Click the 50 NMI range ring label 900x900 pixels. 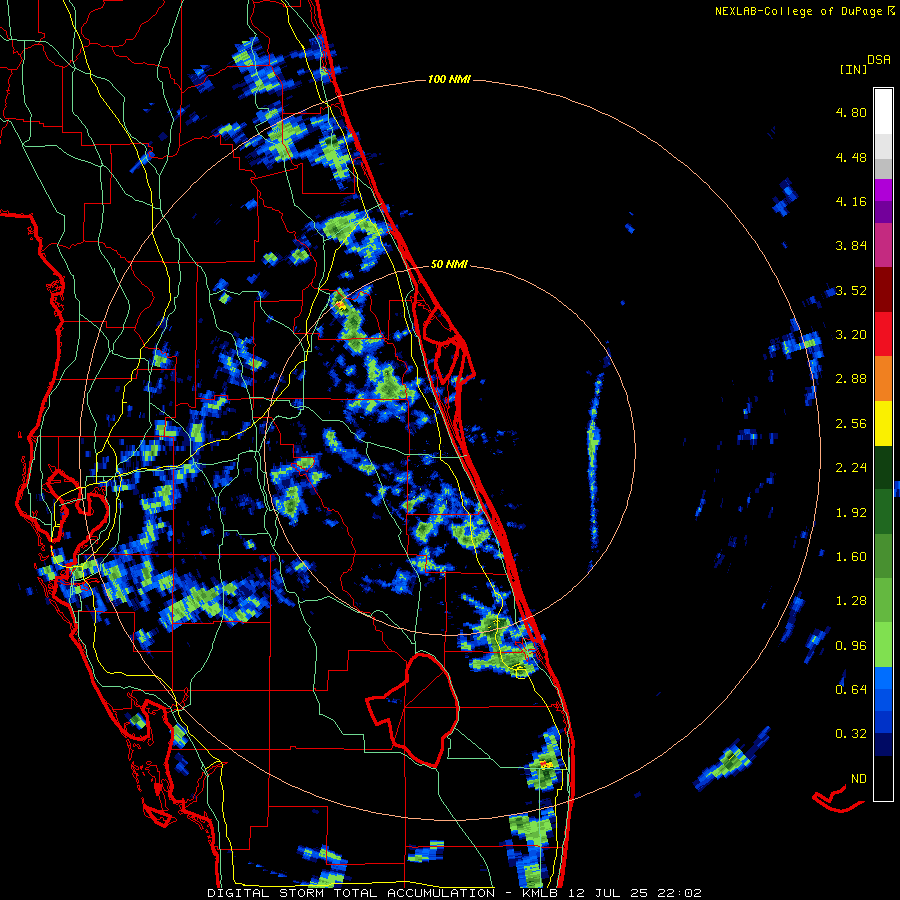[x=449, y=265]
